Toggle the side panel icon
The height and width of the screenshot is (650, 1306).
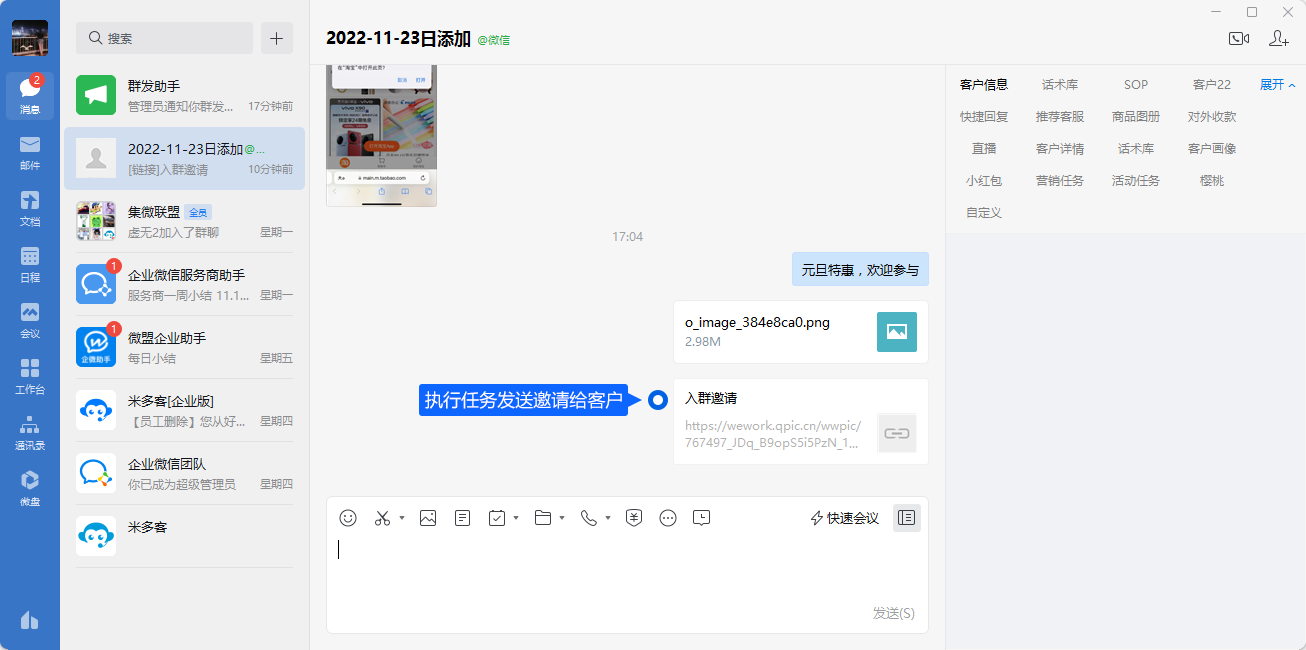[906, 518]
